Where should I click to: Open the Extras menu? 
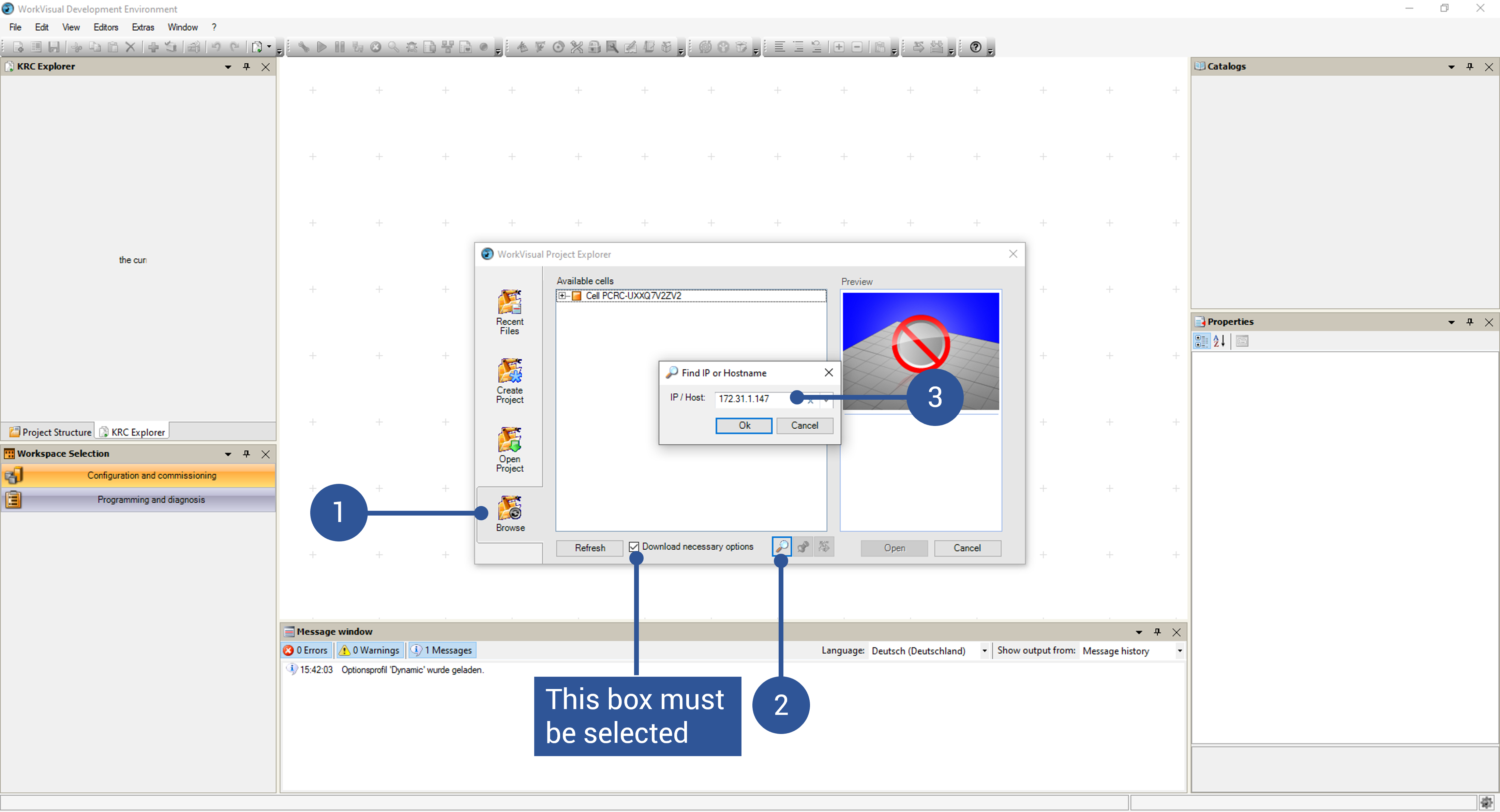pos(142,27)
